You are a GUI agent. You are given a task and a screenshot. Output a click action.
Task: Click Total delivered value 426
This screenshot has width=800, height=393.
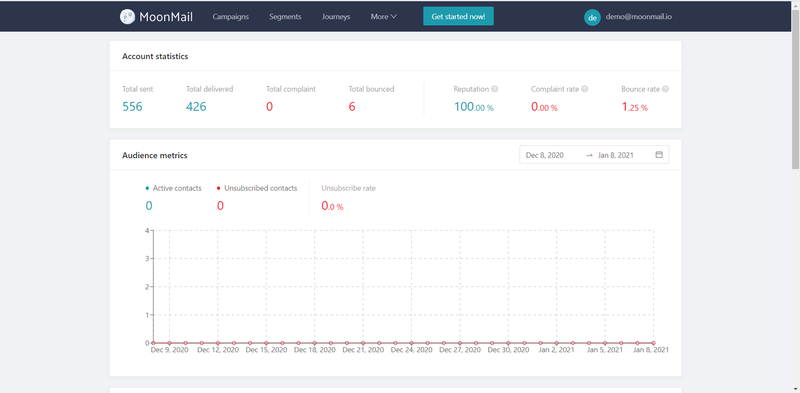pyautogui.click(x=196, y=107)
